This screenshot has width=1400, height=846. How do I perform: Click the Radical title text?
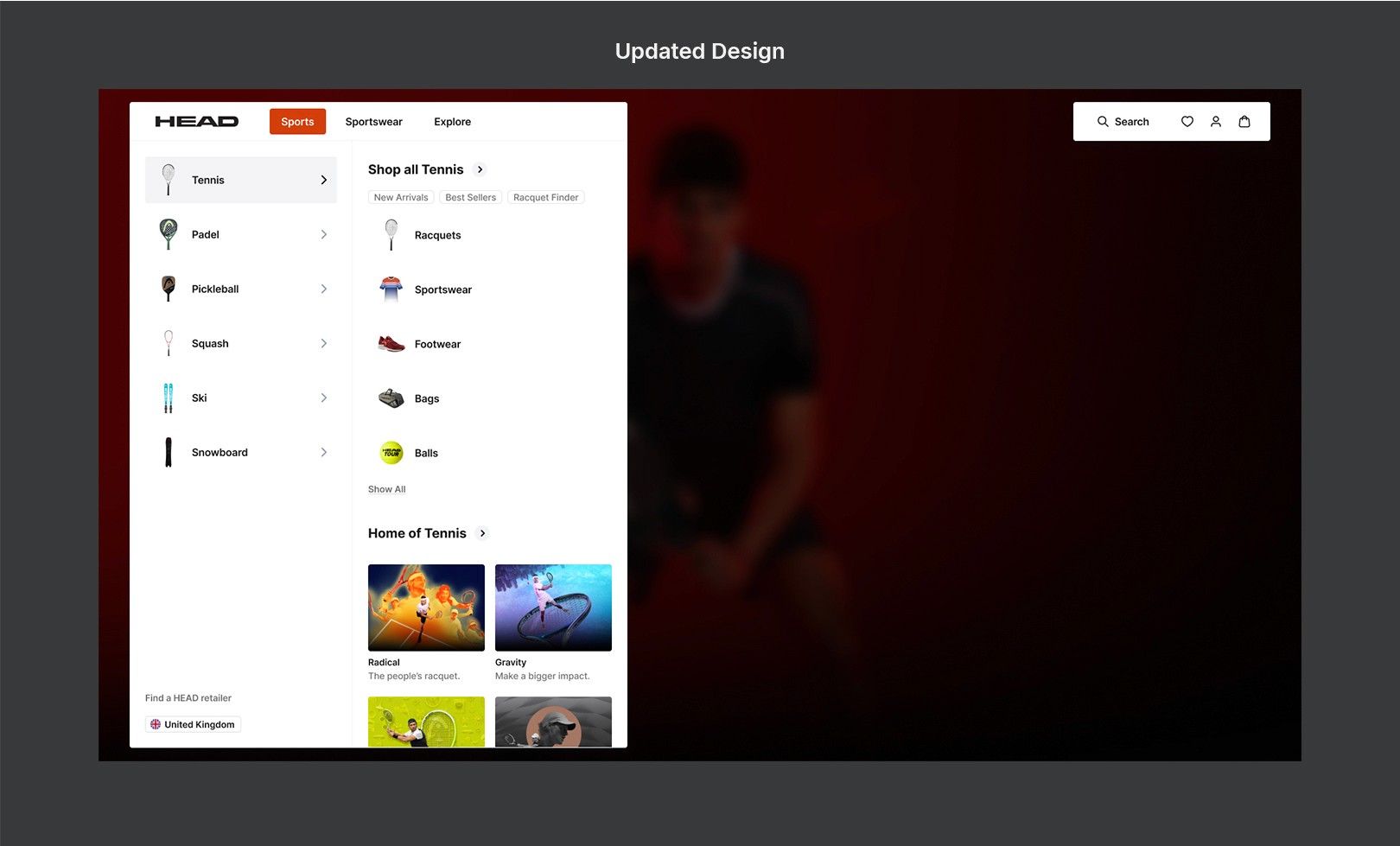(384, 662)
